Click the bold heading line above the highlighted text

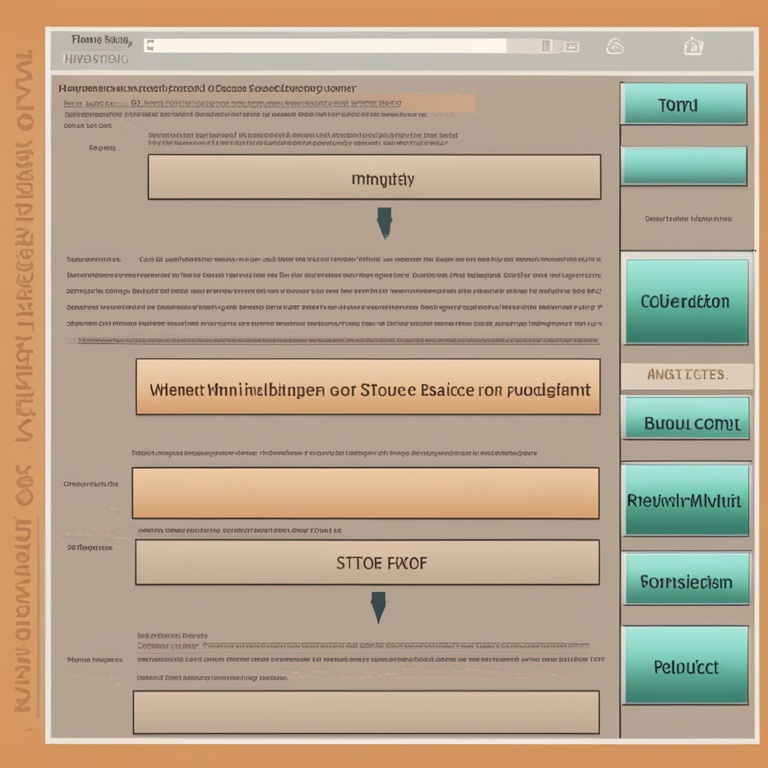(207, 89)
